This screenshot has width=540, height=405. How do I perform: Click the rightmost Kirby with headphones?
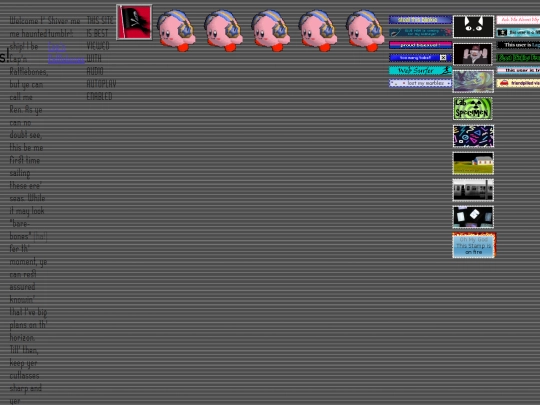(365, 30)
